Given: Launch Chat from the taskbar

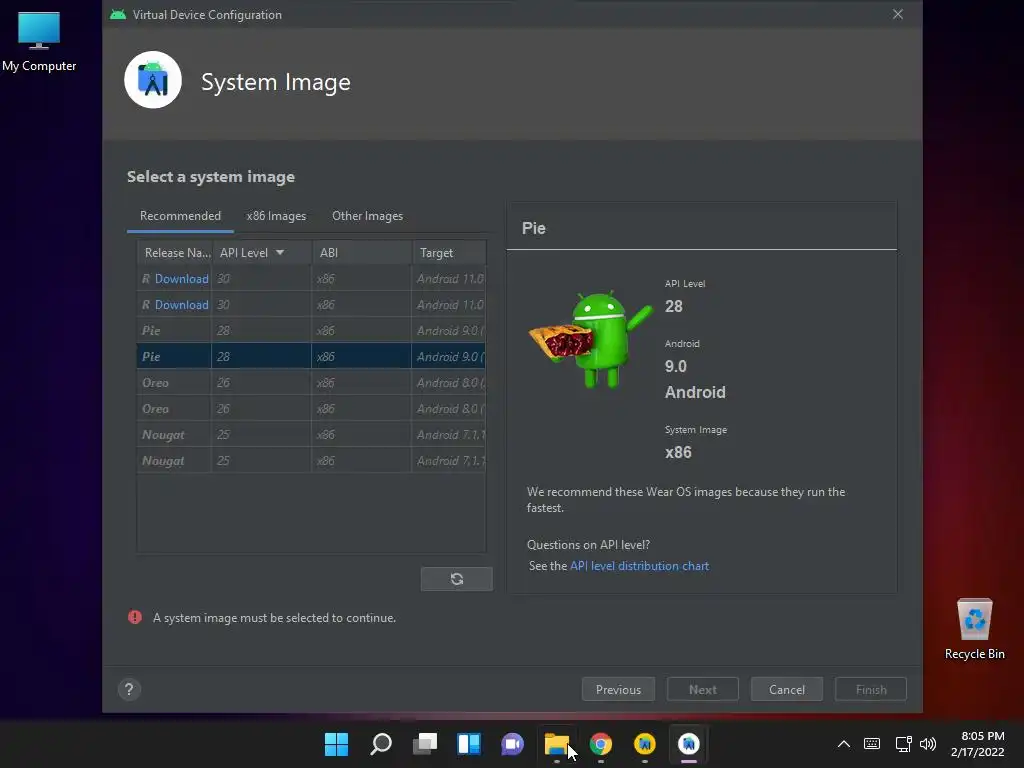Looking at the screenshot, I should pyautogui.click(x=513, y=744).
